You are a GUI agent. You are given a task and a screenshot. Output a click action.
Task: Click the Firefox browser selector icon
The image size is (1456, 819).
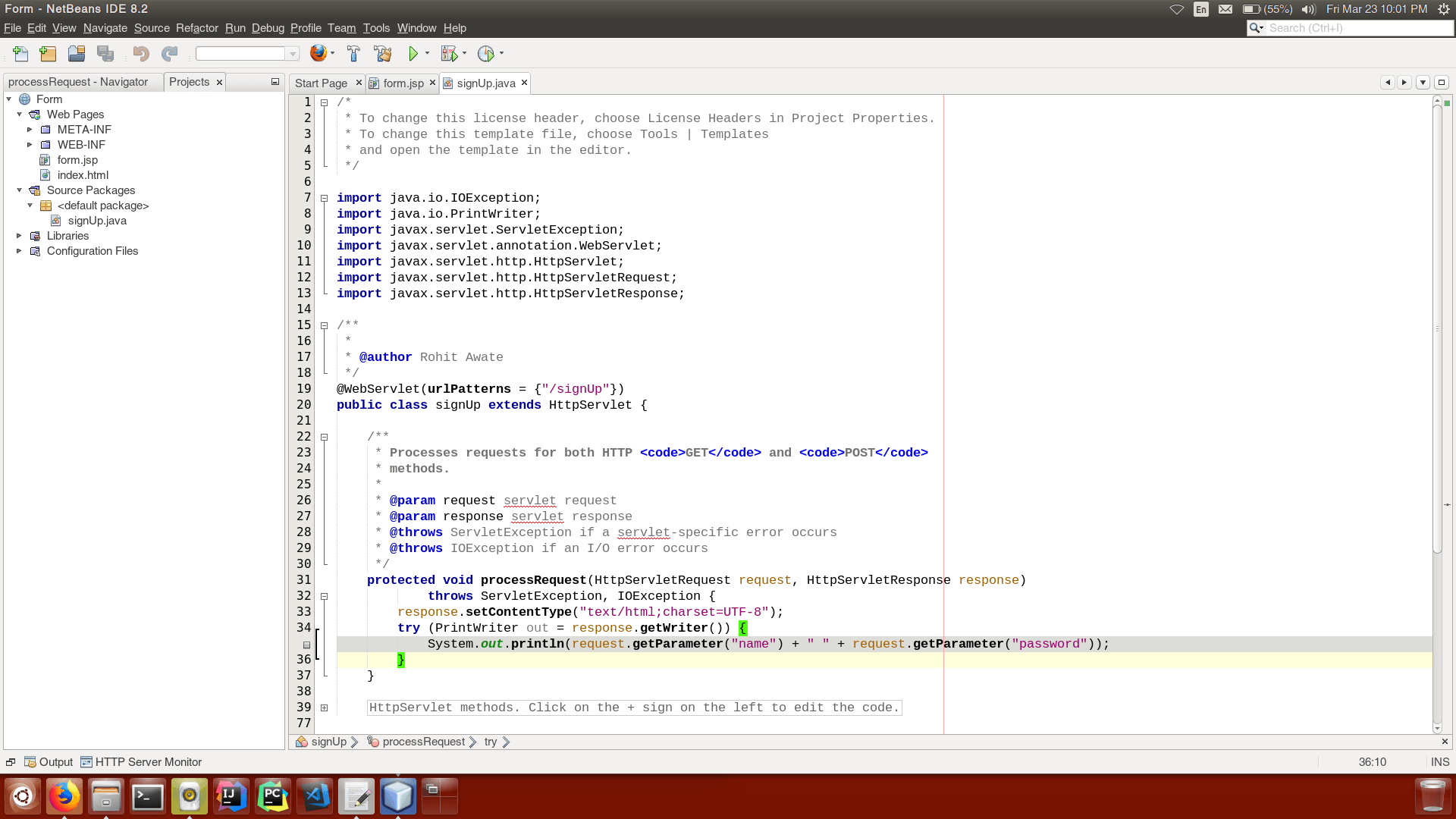click(318, 53)
